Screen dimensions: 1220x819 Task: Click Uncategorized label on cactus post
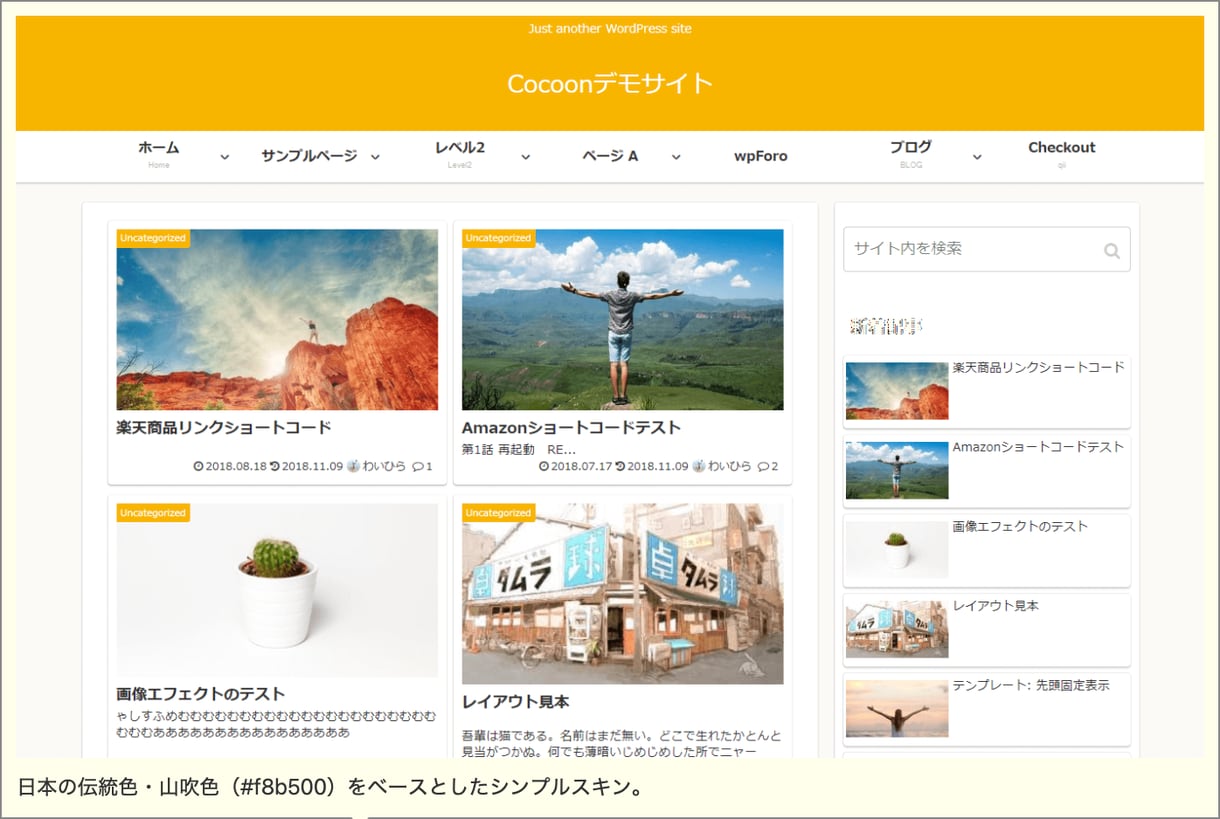153,513
